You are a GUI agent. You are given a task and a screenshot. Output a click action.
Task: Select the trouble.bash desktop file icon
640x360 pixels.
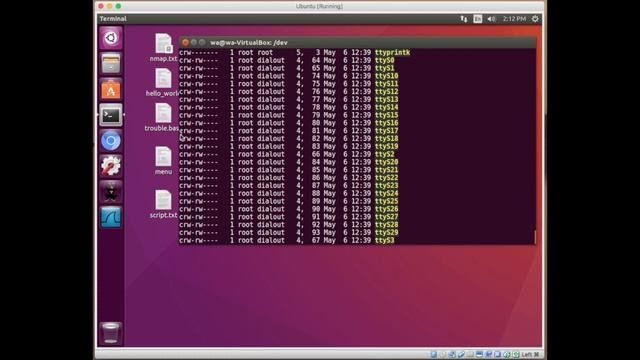coord(163,117)
